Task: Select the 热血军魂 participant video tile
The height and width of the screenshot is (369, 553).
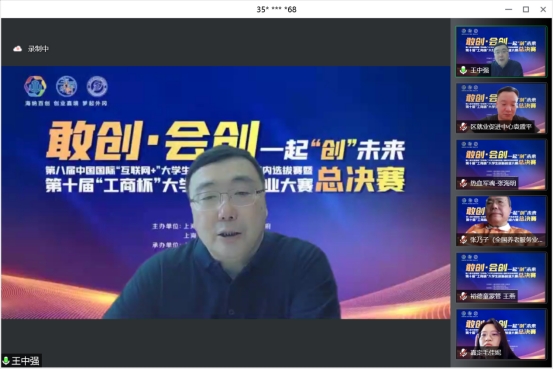Action: pyautogui.click(x=501, y=164)
